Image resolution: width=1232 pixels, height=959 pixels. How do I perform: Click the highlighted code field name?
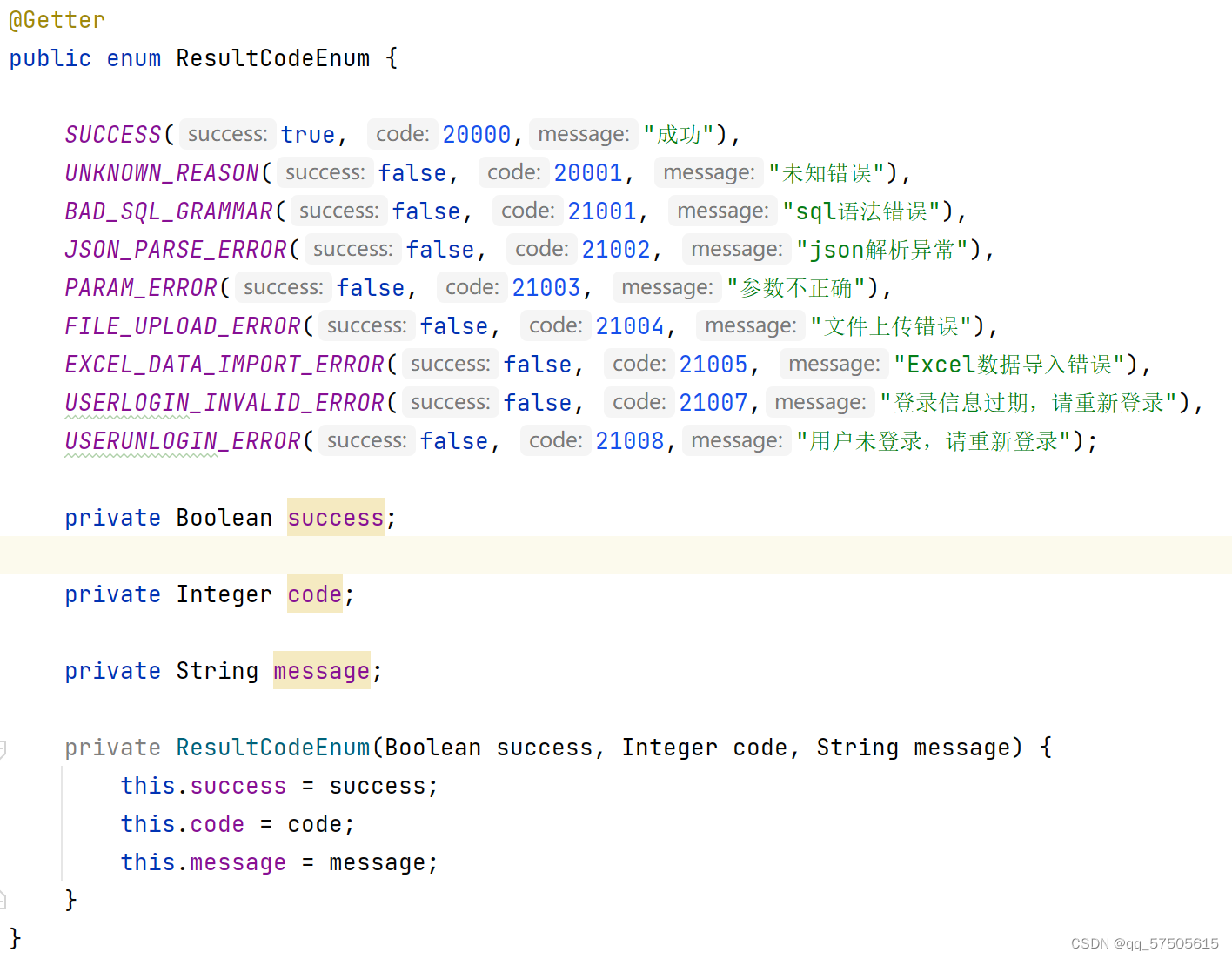pos(313,594)
